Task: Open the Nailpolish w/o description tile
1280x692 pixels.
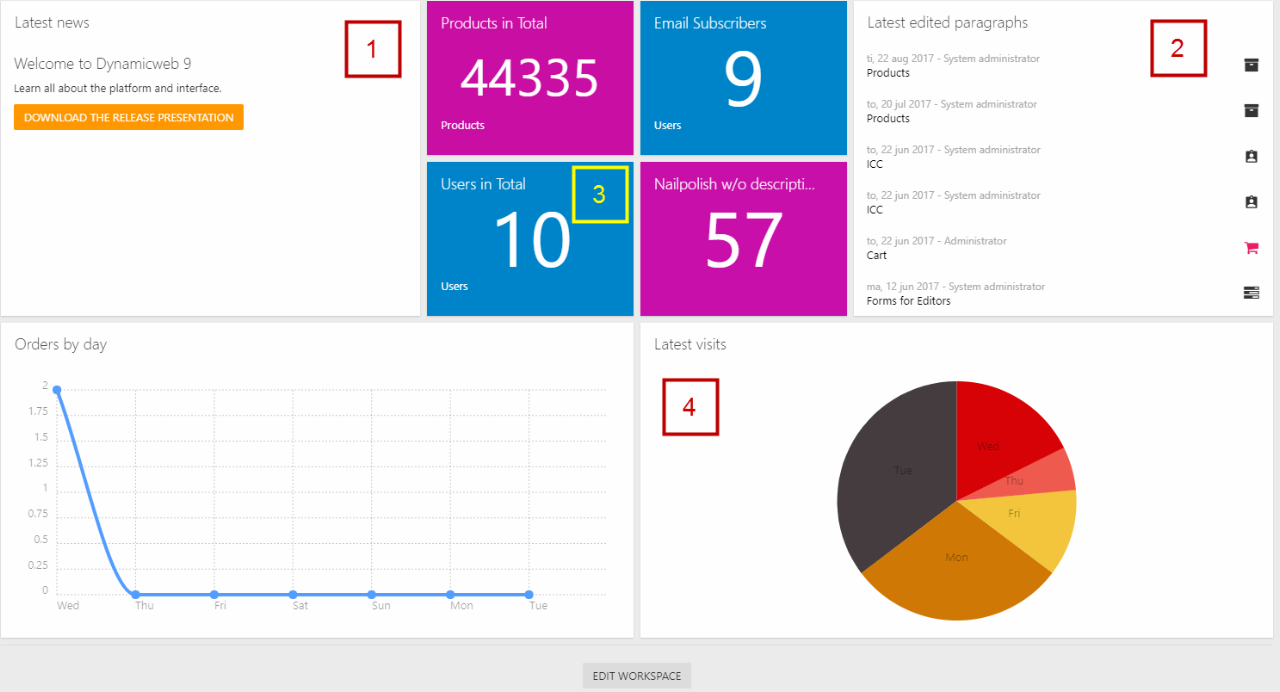Action: point(743,240)
